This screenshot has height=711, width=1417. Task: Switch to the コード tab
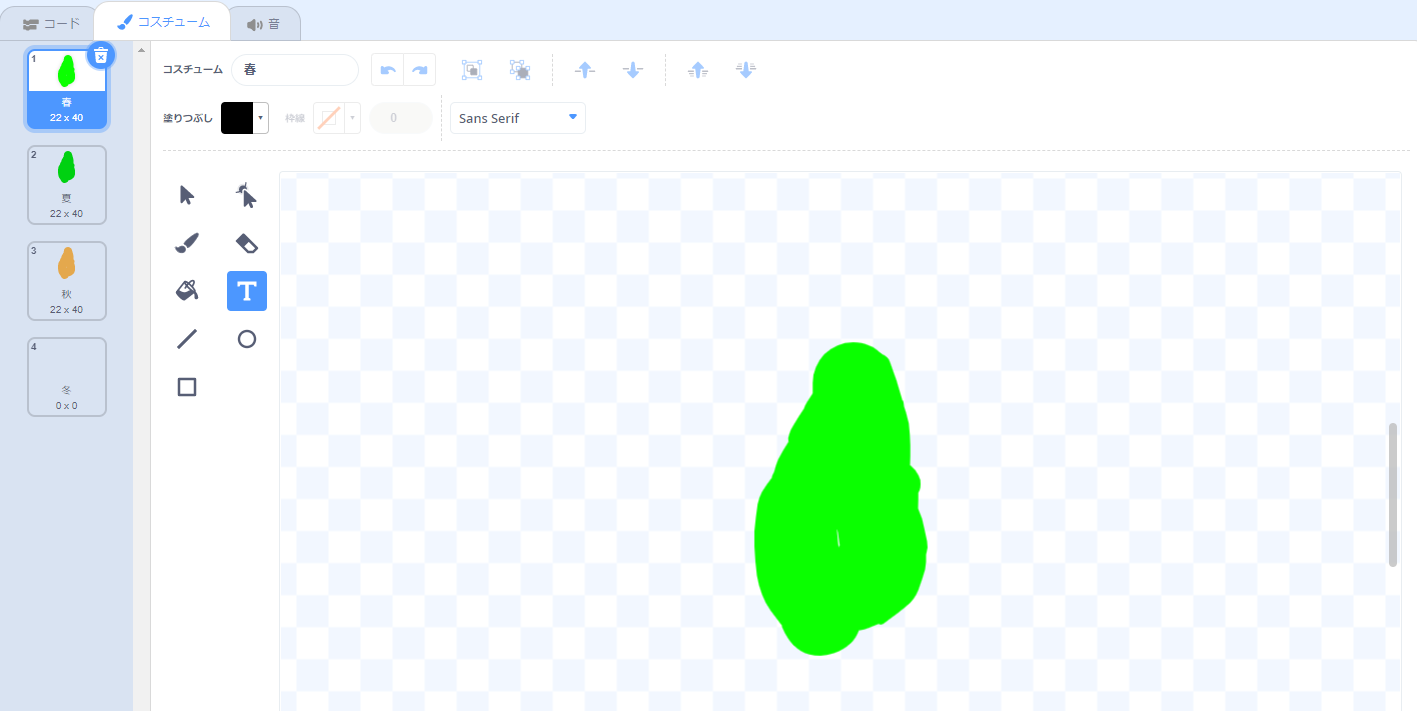(56, 22)
